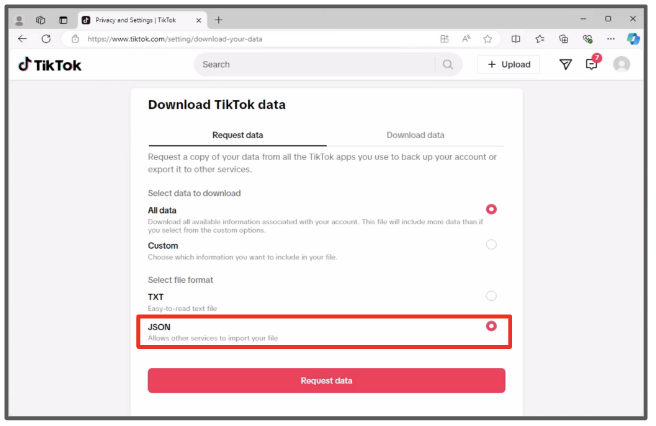Click the Upload button
The width and height of the screenshot is (656, 426).
point(508,64)
